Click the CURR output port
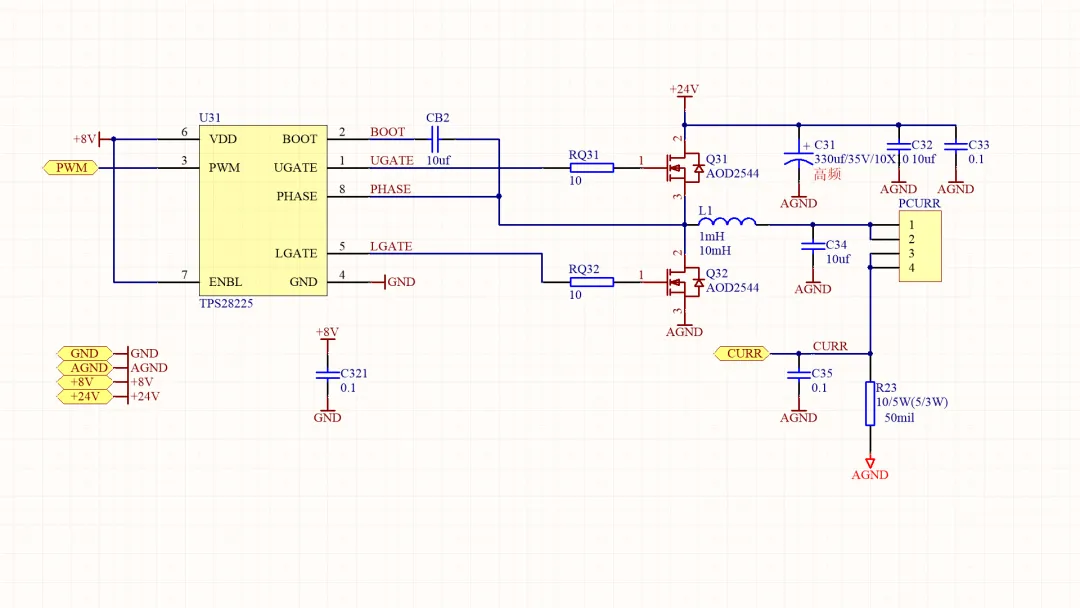Image resolution: width=1080 pixels, height=608 pixels. pos(742,353)
